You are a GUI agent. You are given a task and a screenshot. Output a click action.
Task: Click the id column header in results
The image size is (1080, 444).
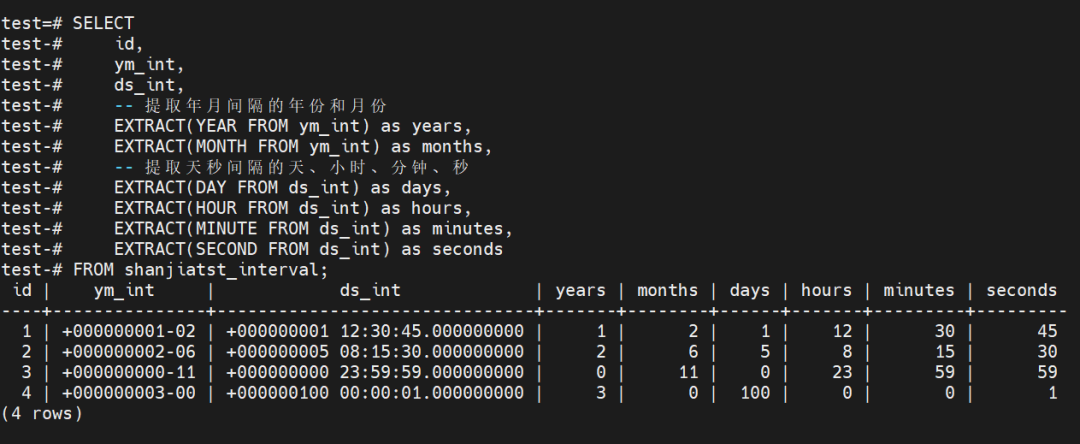[x=22, y=290]
